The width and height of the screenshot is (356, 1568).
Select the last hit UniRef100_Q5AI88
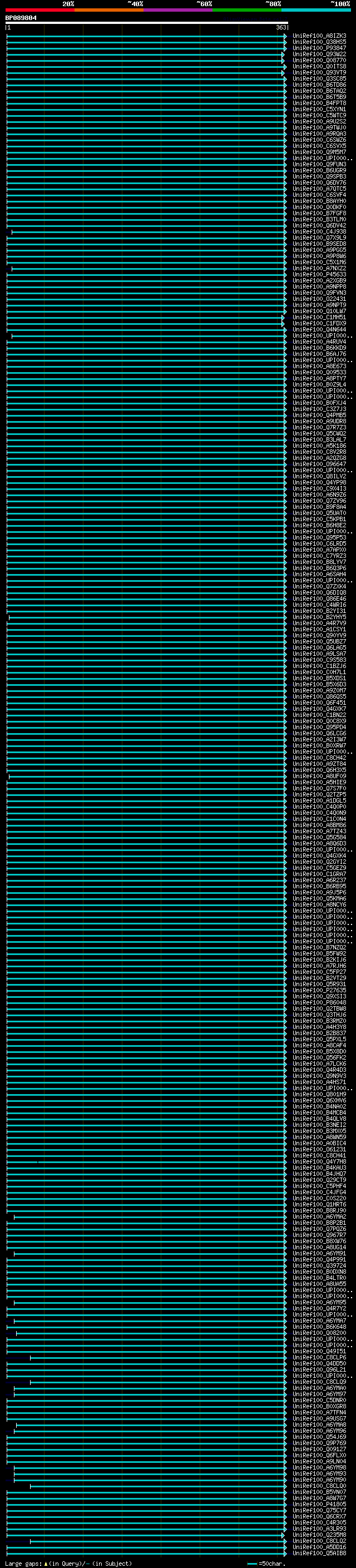click(x=319, y=1554)
